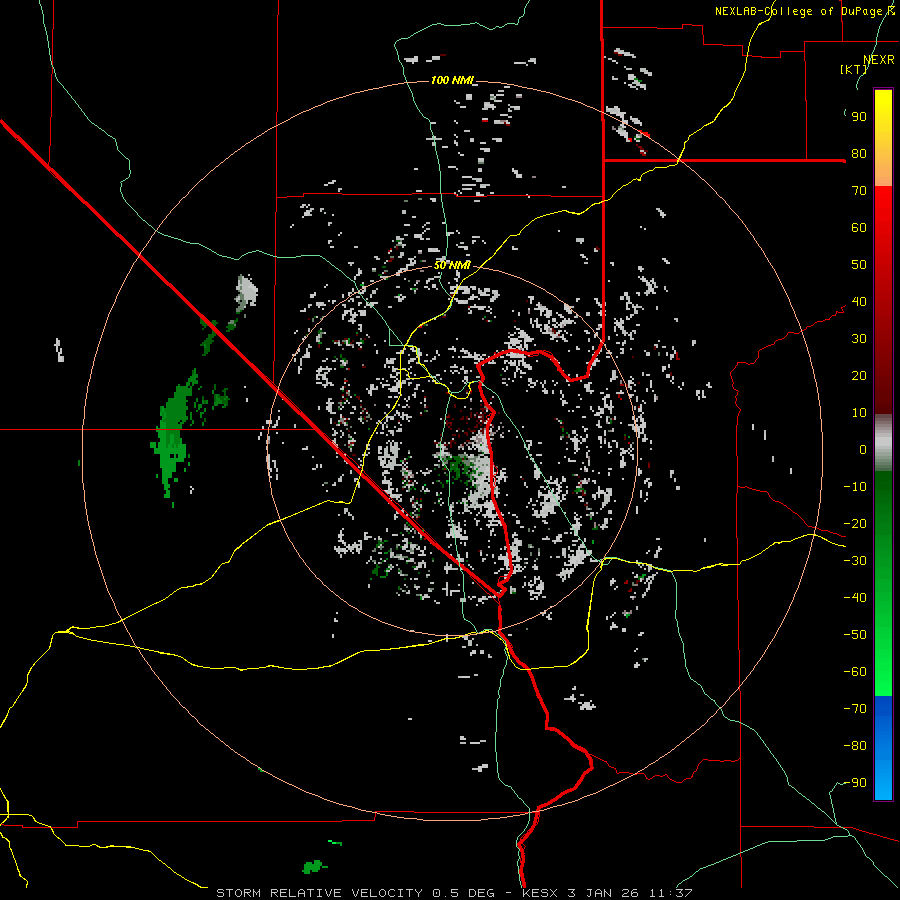Viewport: 900px width, 900px height.
Task: Click the -90 value on the velocity scale
Action: [x=855, y=783]
